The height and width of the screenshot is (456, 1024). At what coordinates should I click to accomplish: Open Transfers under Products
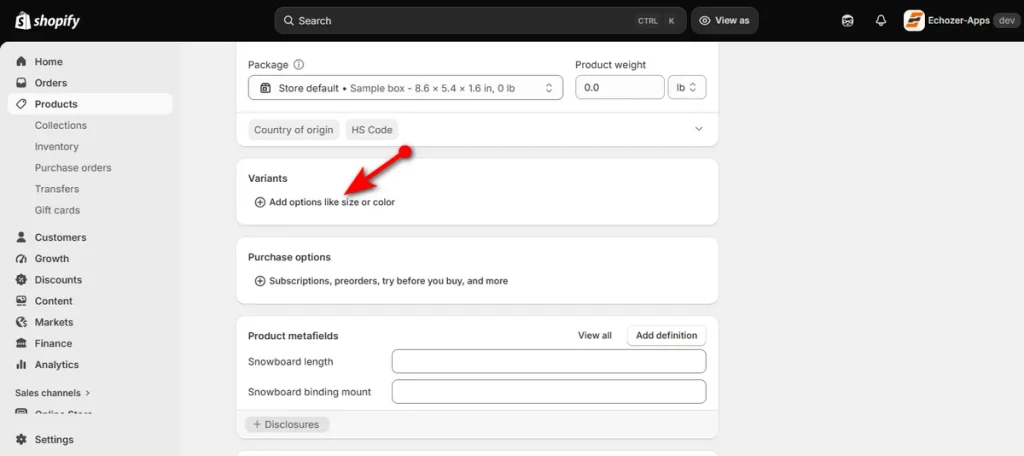click(57, 189)
